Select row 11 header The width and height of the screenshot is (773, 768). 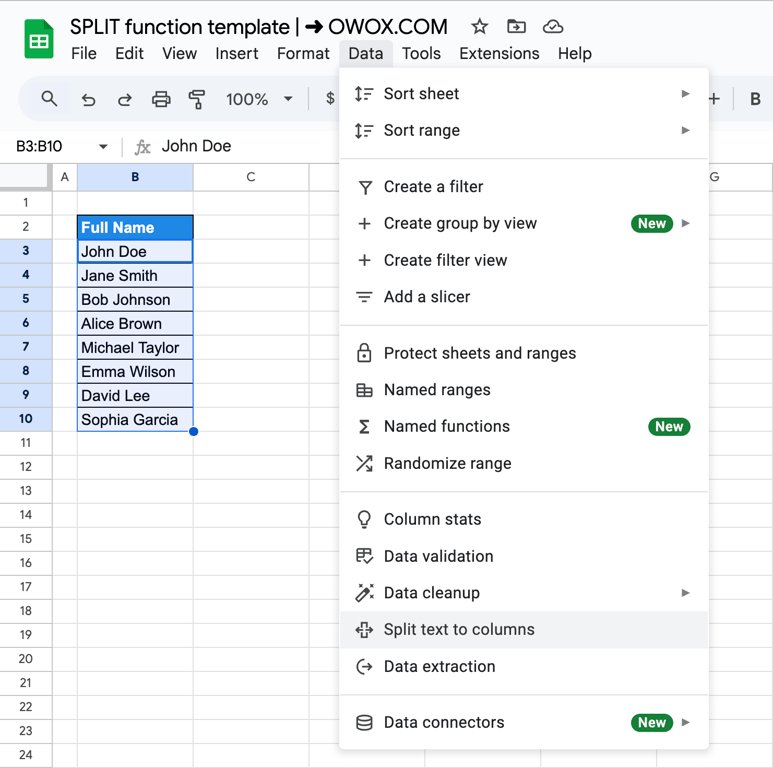coord(26,443)
